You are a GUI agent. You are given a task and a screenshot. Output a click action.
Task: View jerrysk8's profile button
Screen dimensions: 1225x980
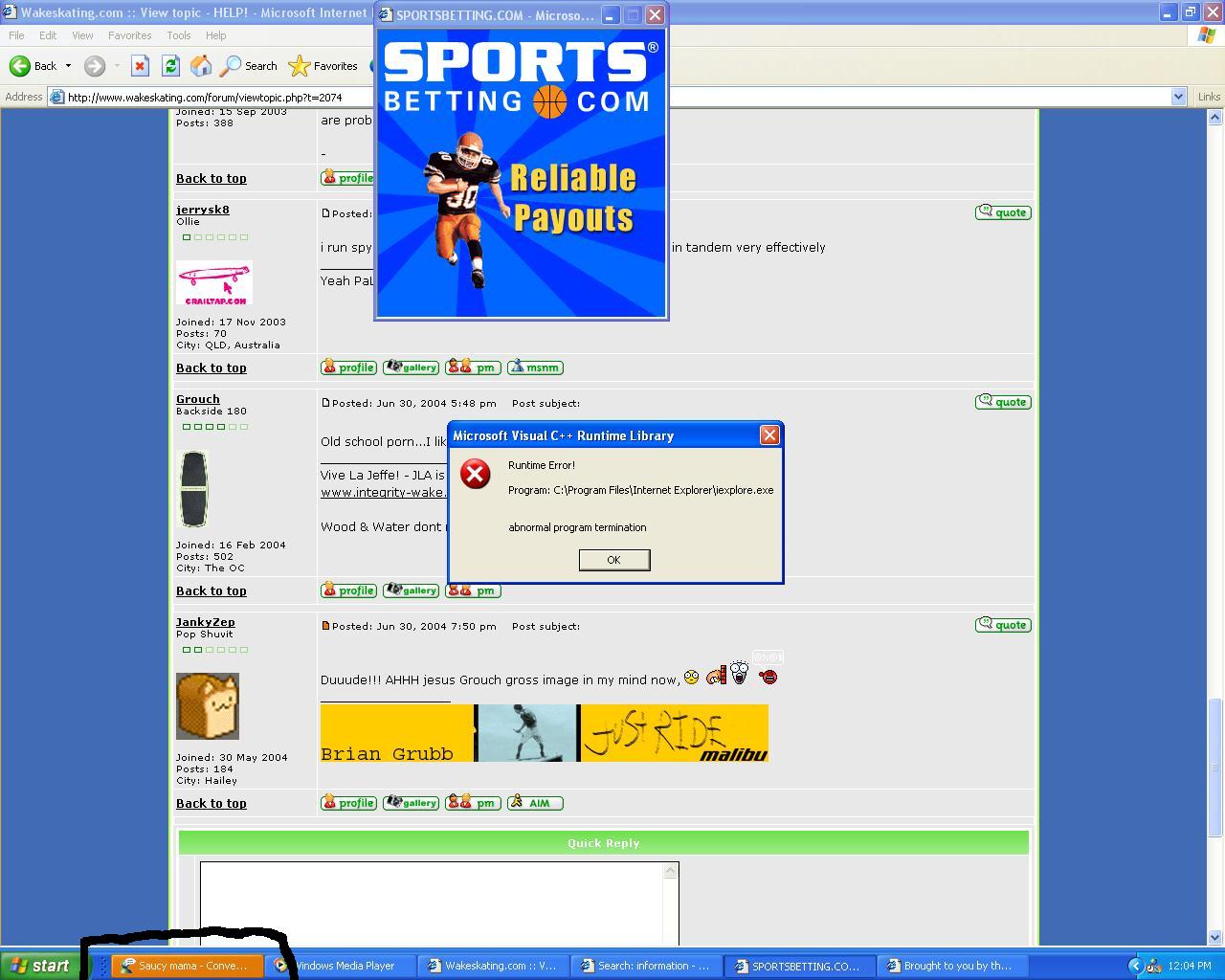pos(348,367)
